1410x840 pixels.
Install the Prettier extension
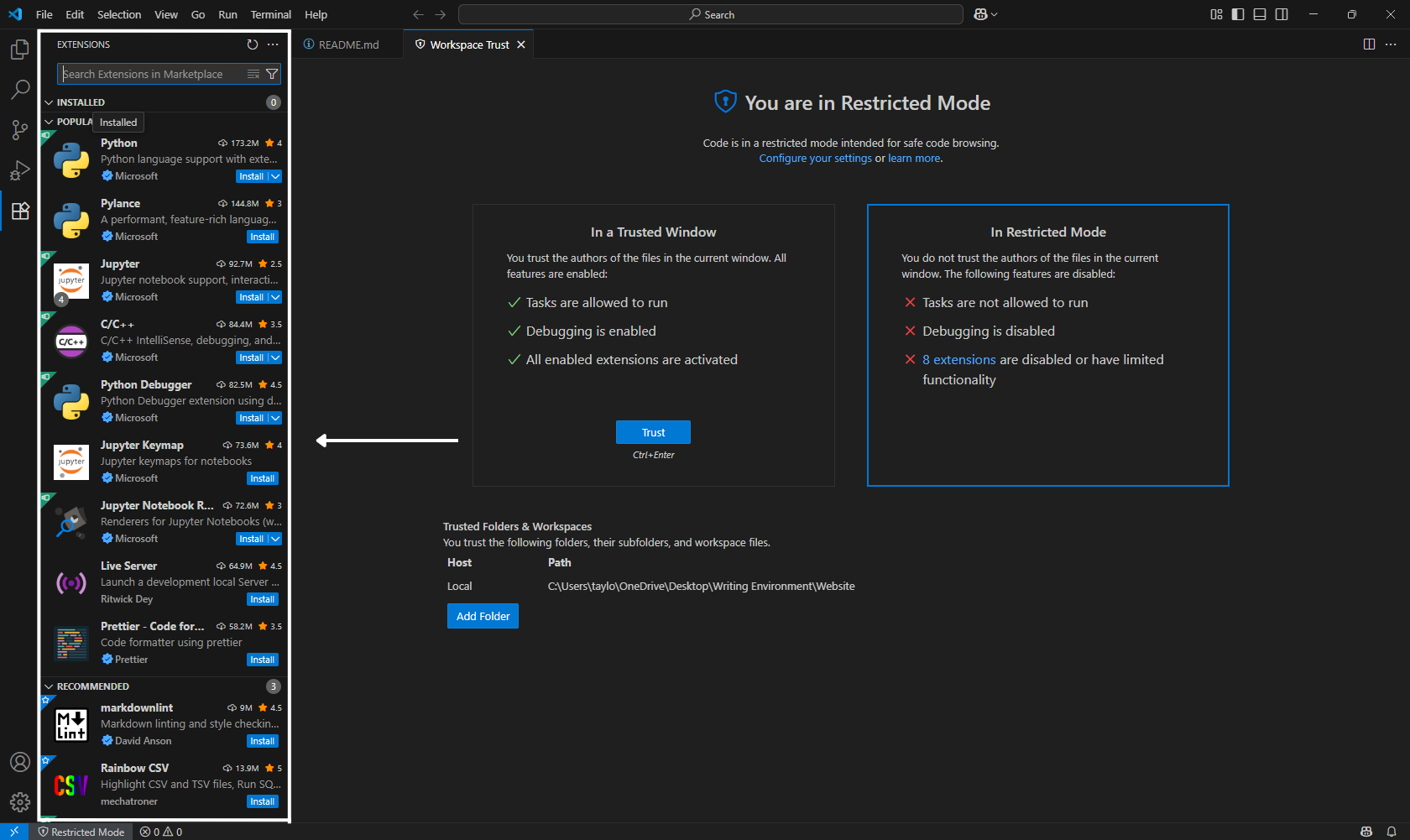tap(262, 660)
